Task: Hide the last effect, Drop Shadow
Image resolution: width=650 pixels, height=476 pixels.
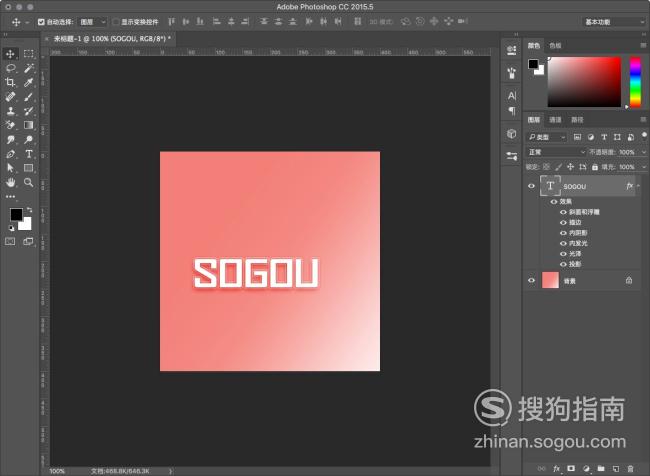Action: pos(563,264)
